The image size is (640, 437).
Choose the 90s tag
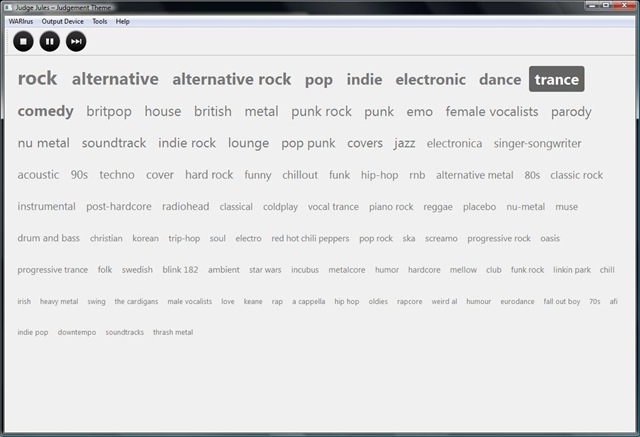79,175
